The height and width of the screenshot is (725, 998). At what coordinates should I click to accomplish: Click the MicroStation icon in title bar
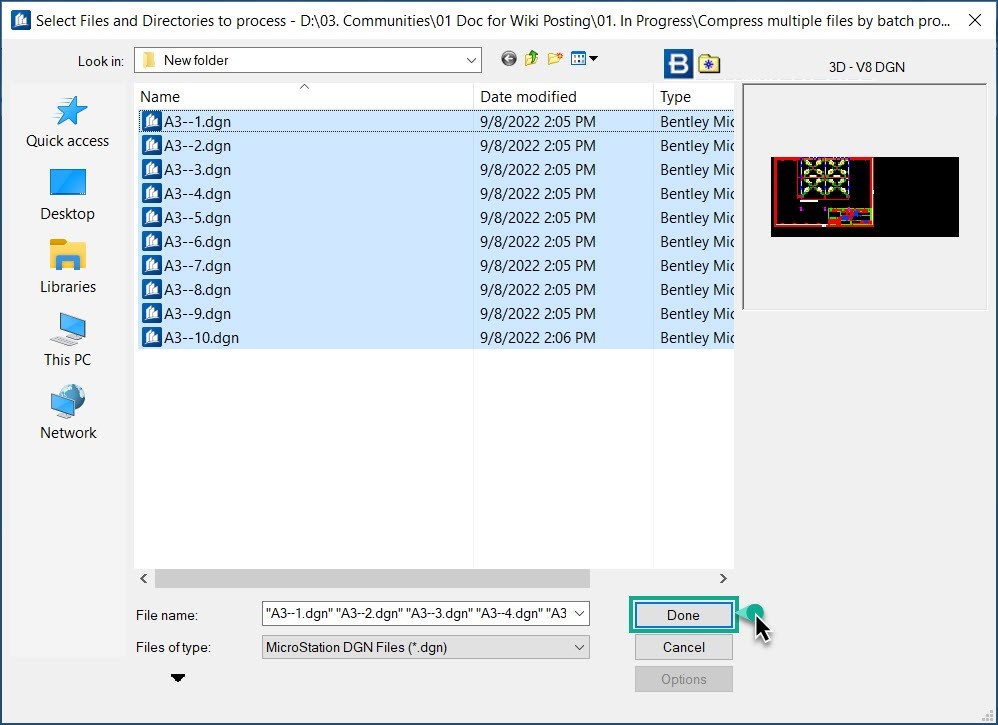[21, 20]
